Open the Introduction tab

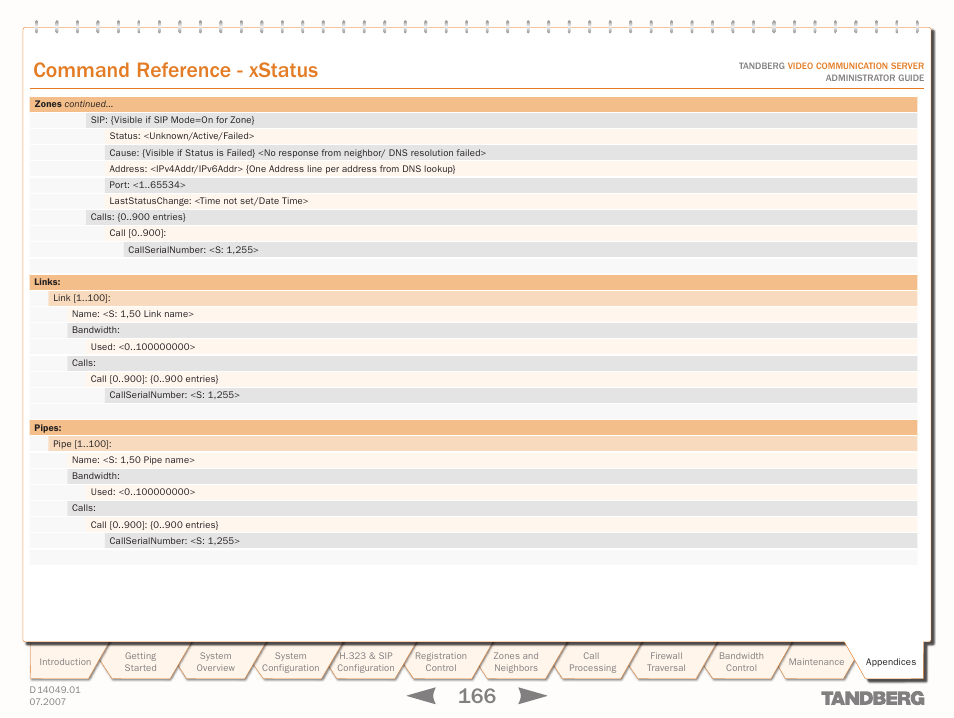[65, 661]
